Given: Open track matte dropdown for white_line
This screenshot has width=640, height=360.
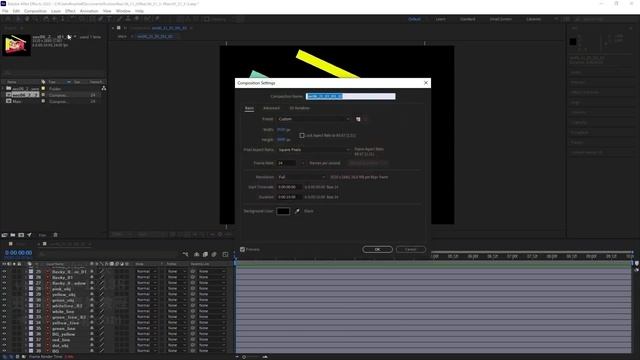Looking at the screenshot, I should click(176, 311).
